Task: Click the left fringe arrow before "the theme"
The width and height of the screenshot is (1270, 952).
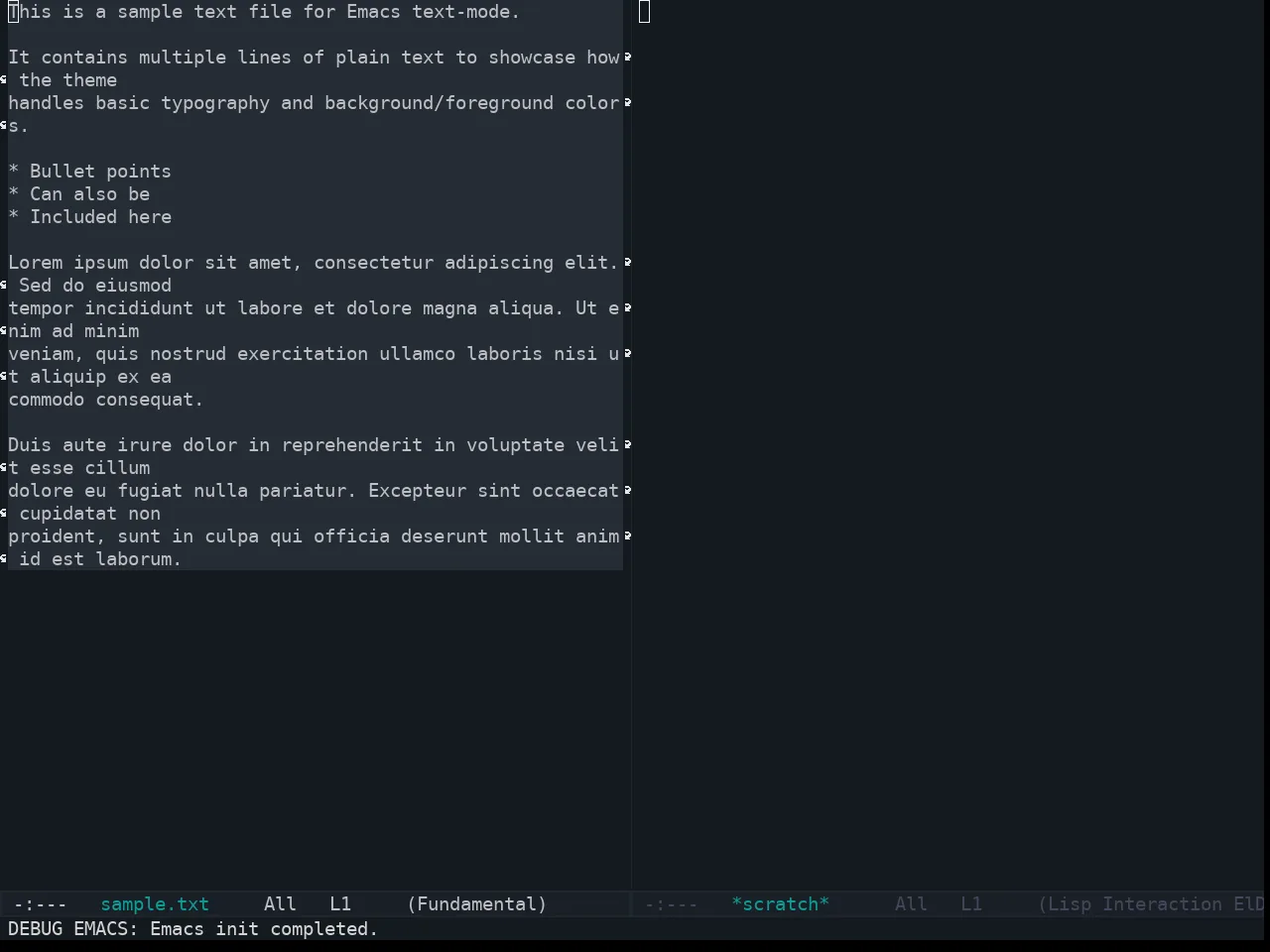Action: point(4,80)
